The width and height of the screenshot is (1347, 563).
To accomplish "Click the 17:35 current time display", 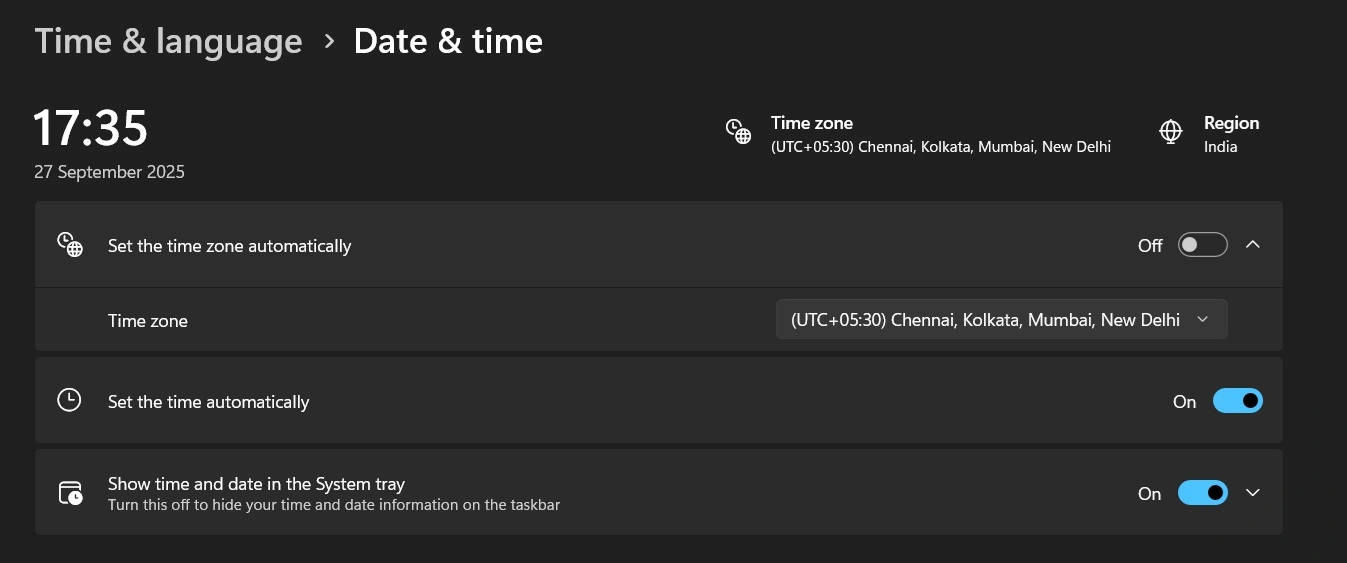I will pyautogui.click(x=91, y=128).
